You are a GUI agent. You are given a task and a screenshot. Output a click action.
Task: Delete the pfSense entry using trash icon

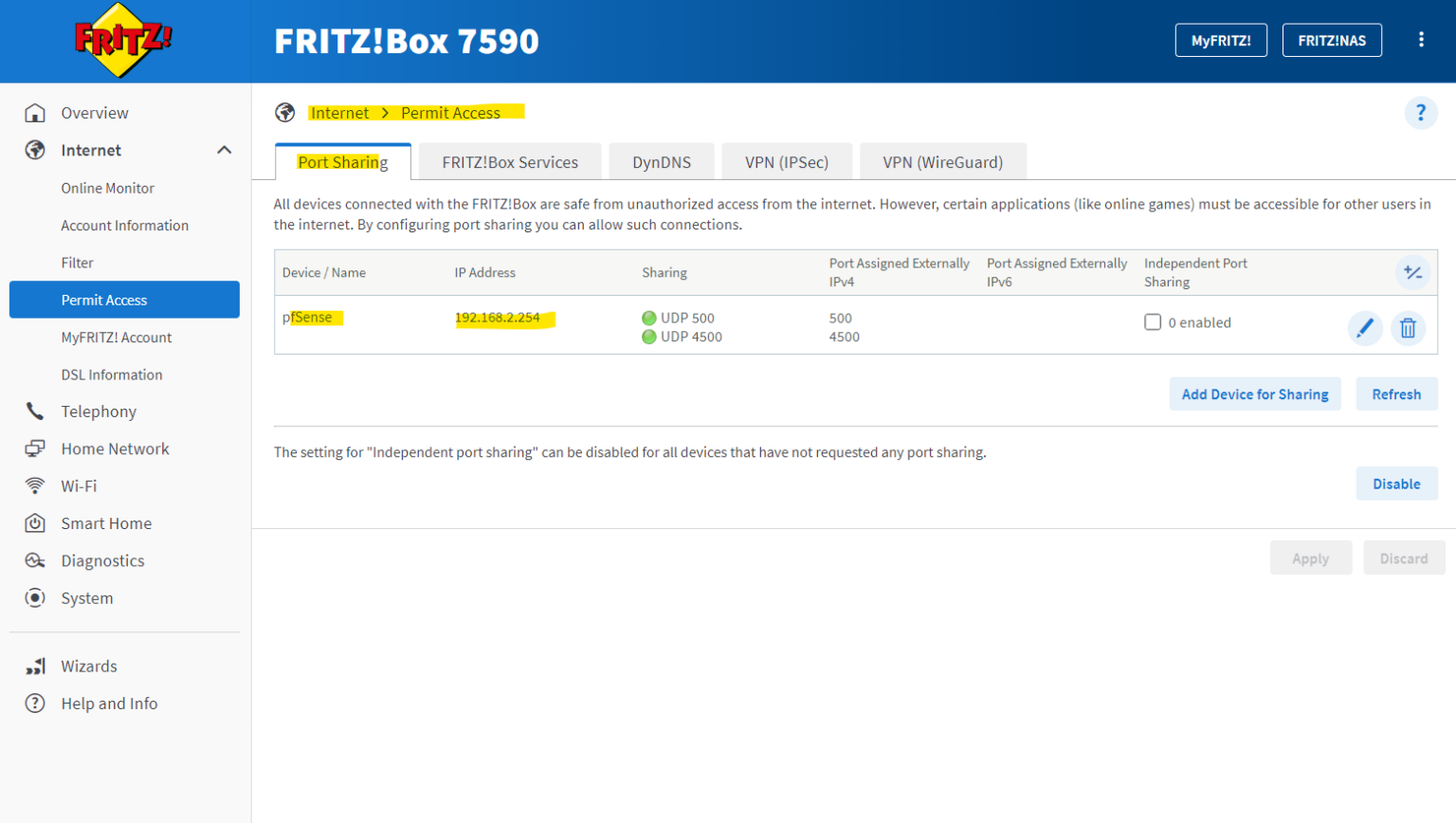tap(1408, 328)
